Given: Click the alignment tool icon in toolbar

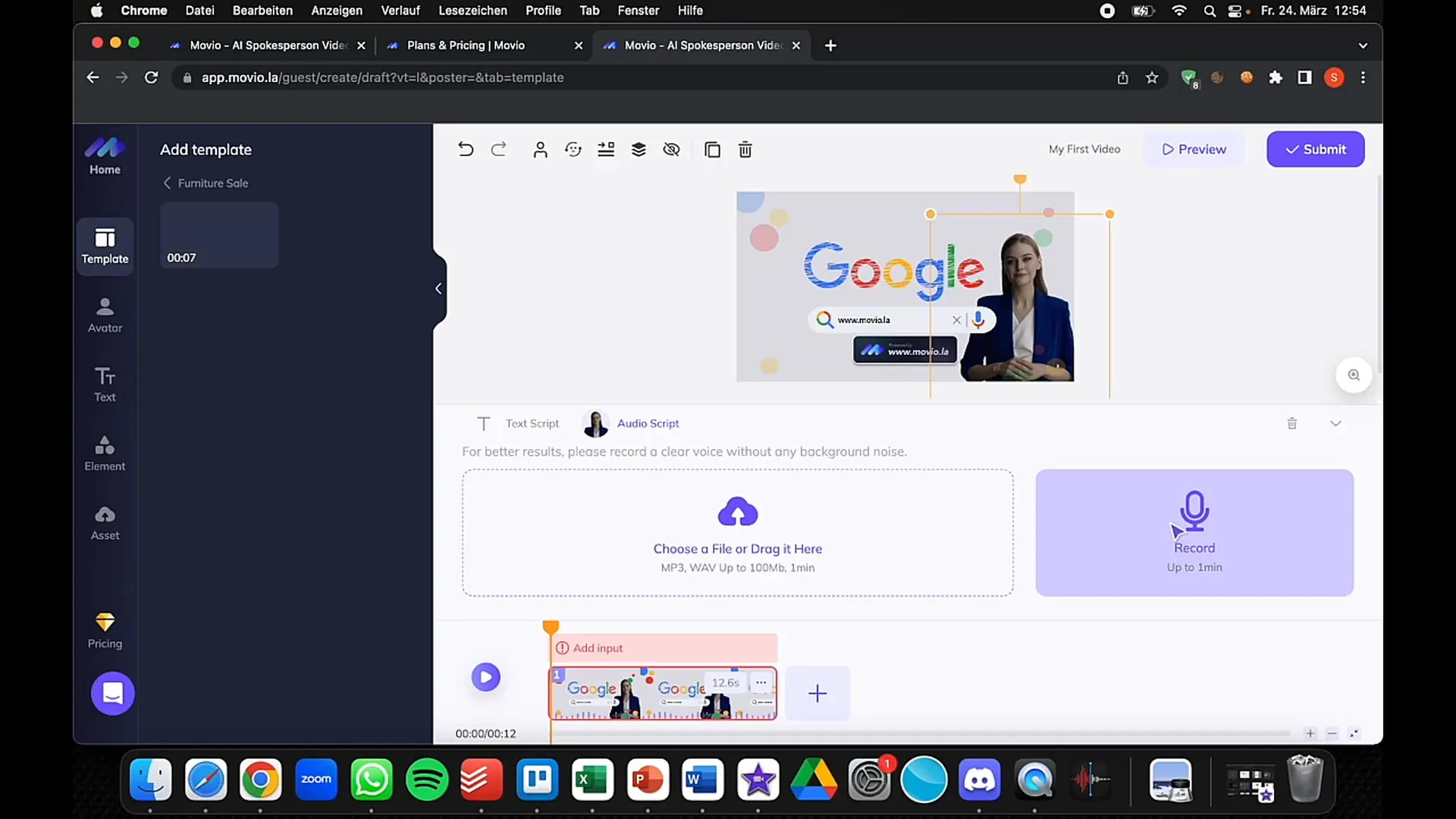Looking at the screenshot, I should pos(606,149).
